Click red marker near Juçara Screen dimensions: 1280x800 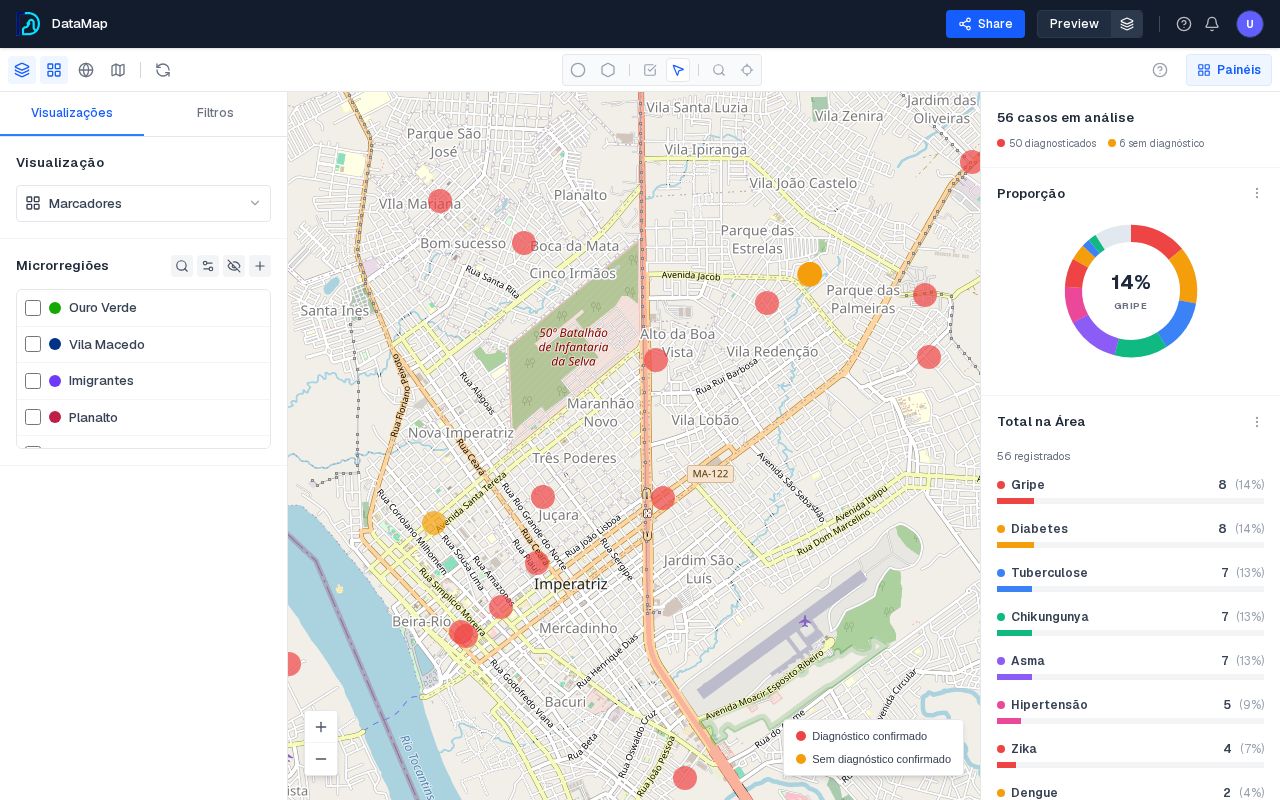[x=543, y=497]
